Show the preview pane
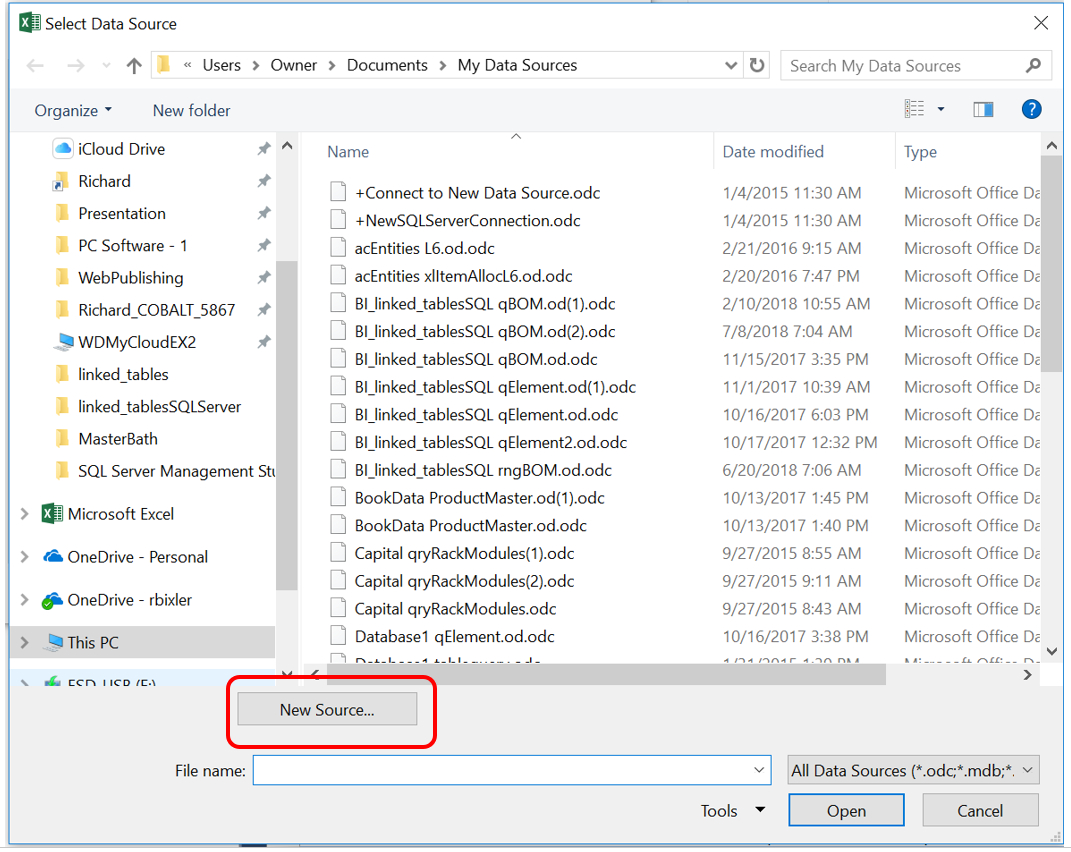 coord(983,109)
